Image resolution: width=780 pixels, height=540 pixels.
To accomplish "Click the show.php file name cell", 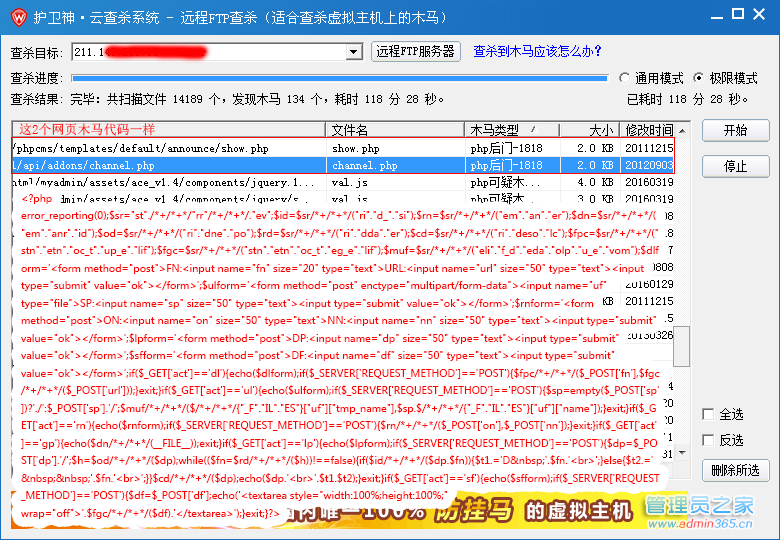I will [356, 148].
